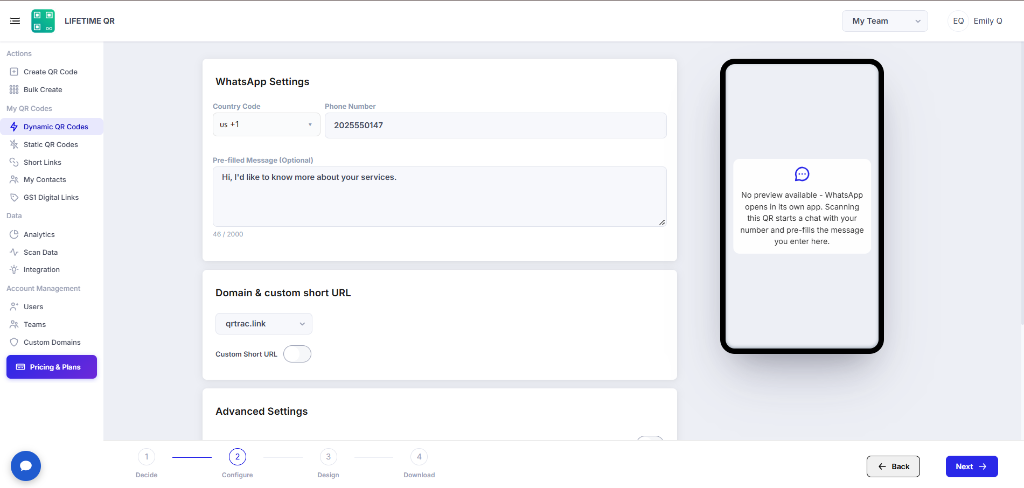
Task: Click the 'WhatsApp Settings' heading
Action: (x=263, y=82)
